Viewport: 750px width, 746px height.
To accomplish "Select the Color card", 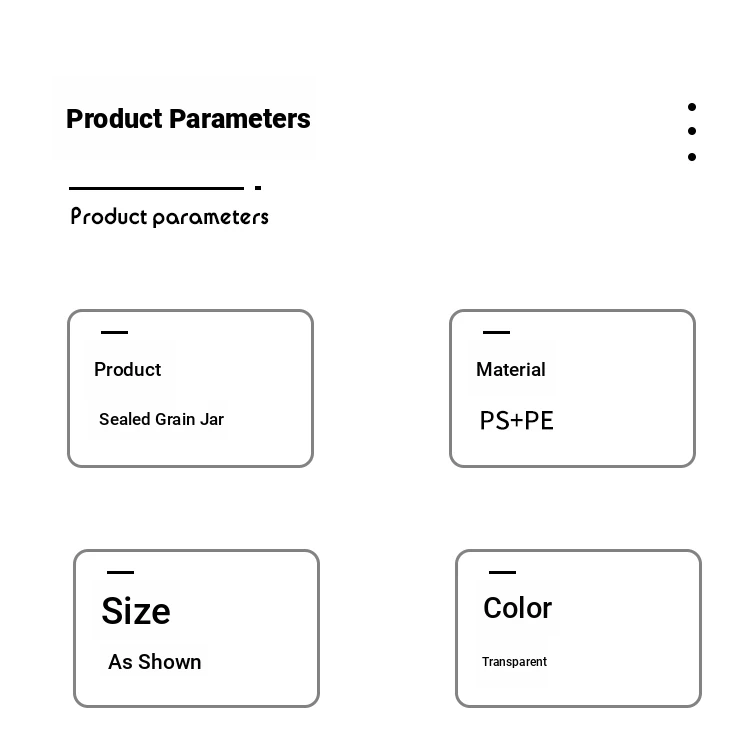I will coord(578,628).
